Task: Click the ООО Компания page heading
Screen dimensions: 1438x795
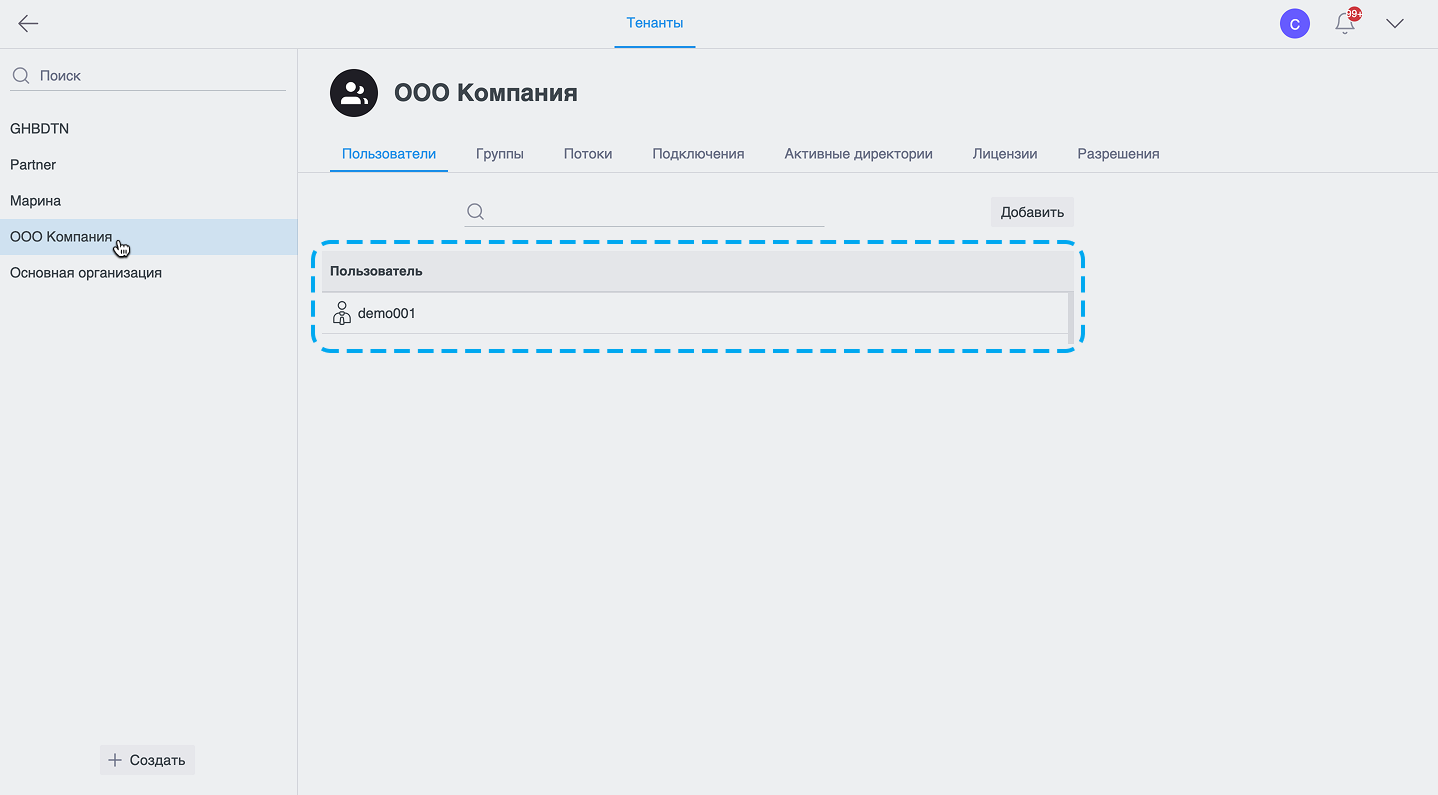Action: tap(486, 93)
